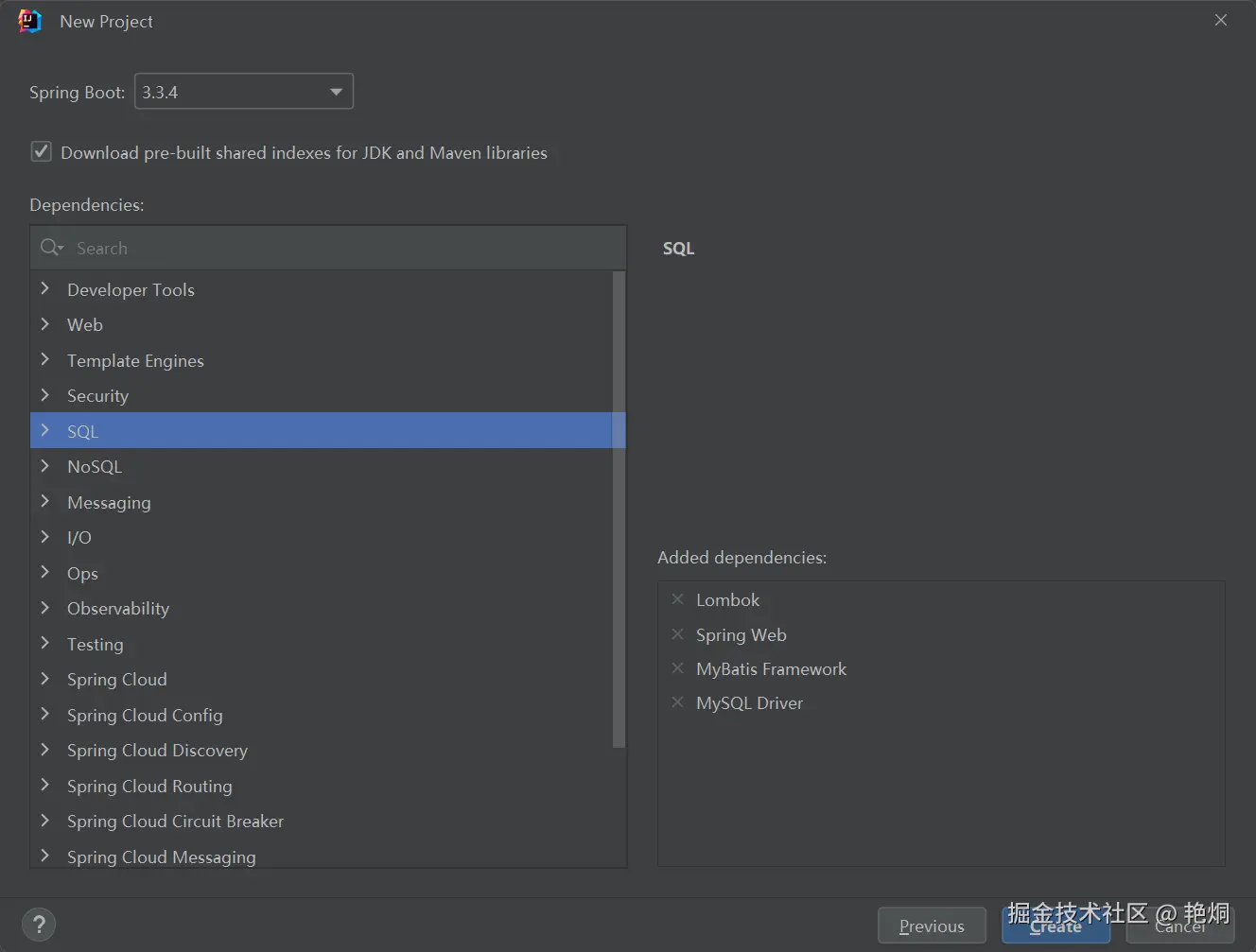Expand the Spring Cloud Routing category
The image size is (1256, 952).
(x=44, y=785)
